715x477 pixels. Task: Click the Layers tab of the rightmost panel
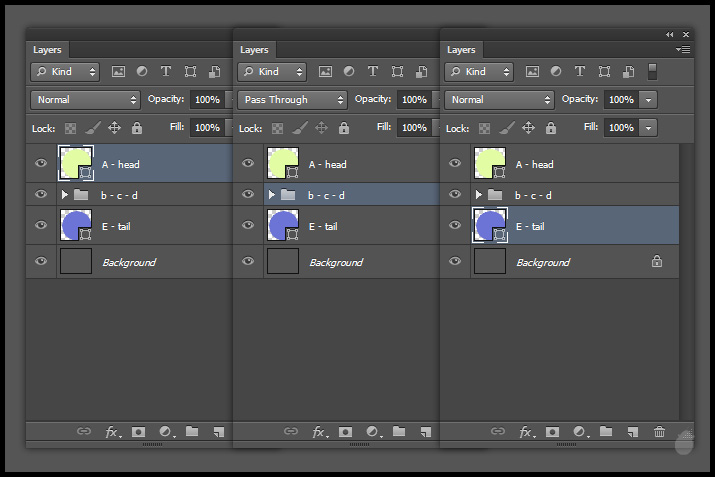click(x=461, y=49)
